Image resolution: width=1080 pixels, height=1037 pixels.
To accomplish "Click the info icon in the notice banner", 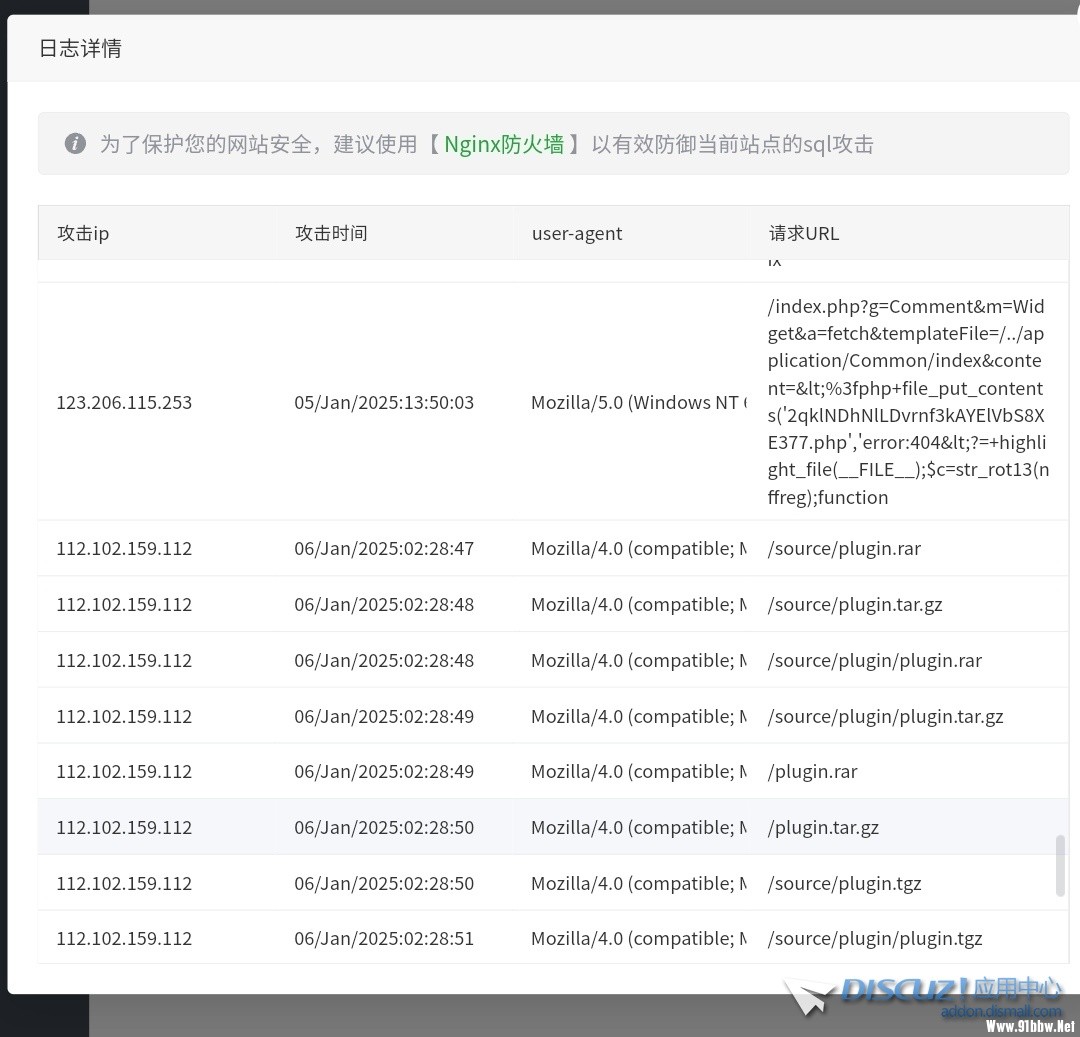I will (75, 144).
